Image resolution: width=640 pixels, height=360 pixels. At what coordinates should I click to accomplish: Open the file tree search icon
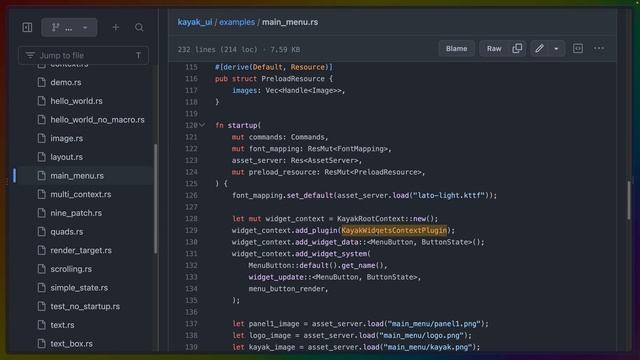point(139,27)
